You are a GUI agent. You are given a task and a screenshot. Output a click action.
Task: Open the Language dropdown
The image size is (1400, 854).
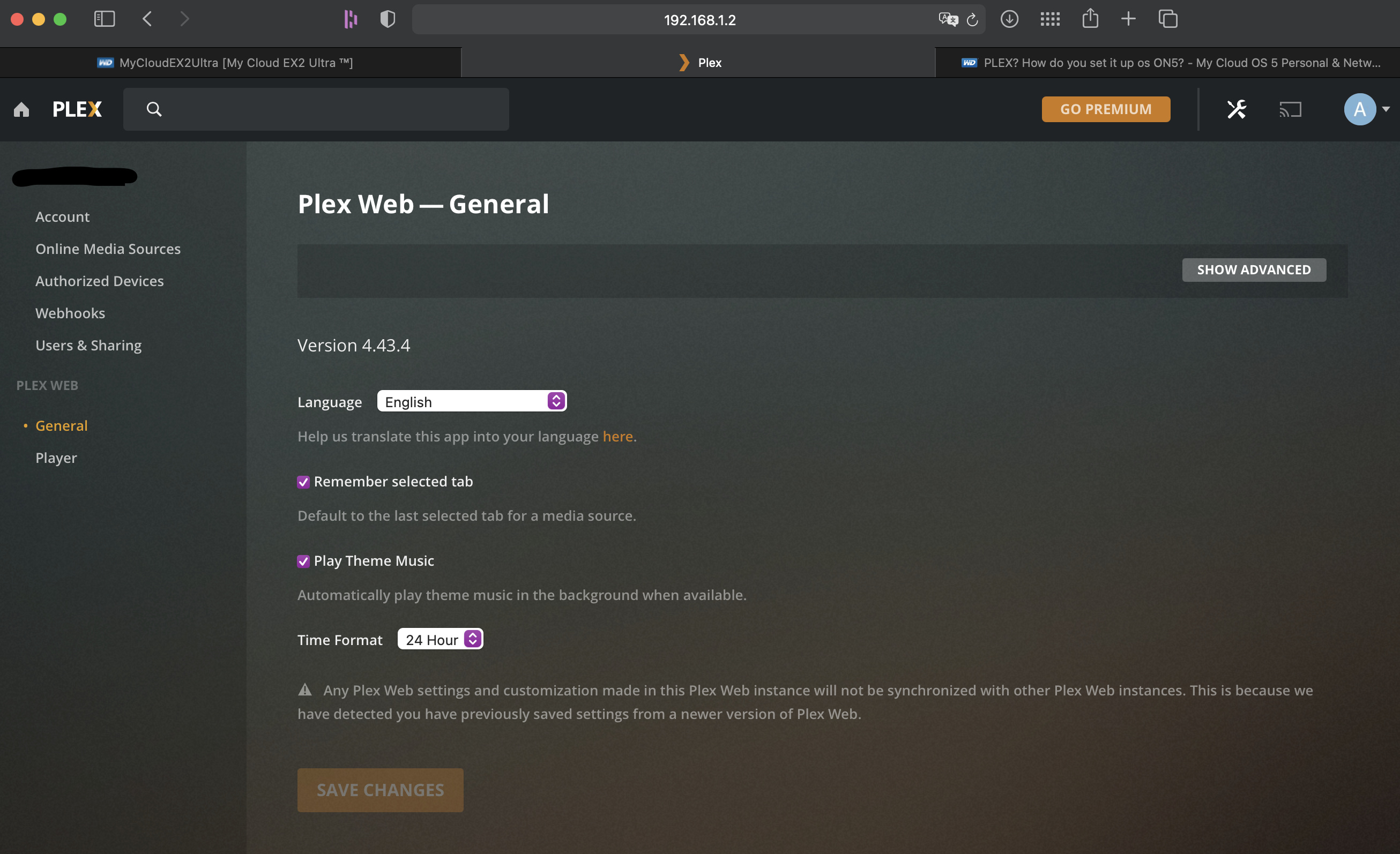pos(472,401)
